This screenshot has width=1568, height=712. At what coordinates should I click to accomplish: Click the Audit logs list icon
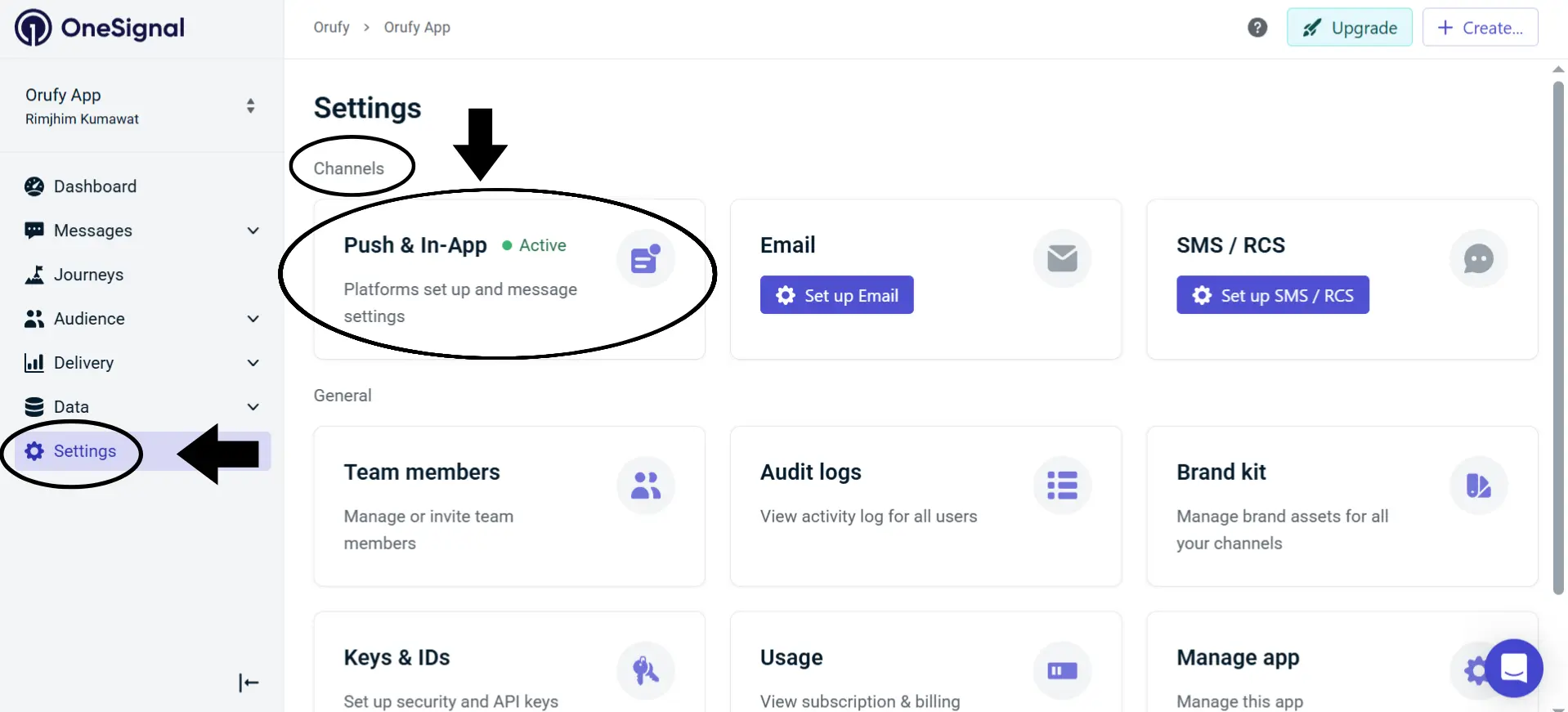tap(1062, 486)
